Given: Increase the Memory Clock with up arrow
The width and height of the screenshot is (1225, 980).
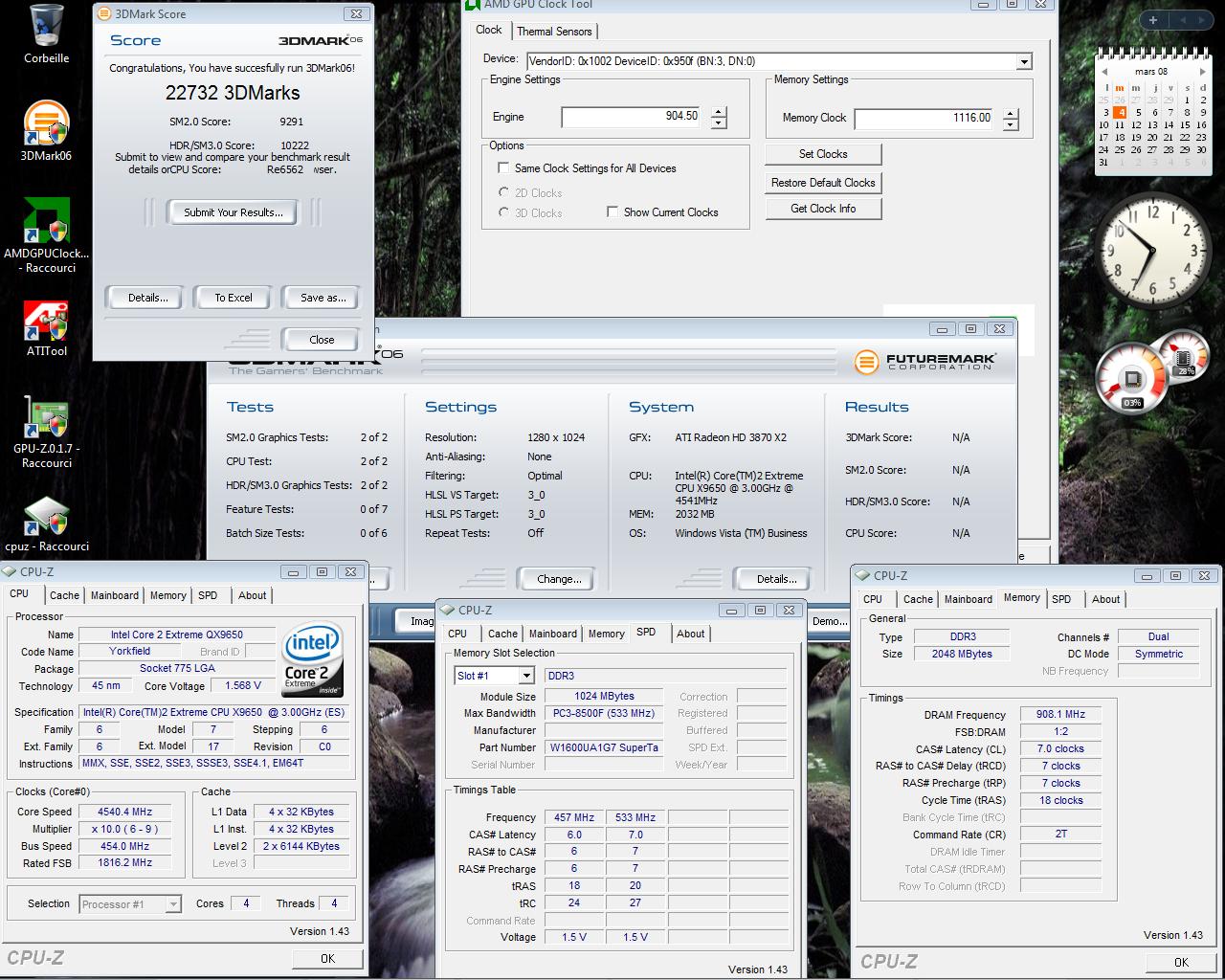Looking at the screenshot, I should (1011, 113).
